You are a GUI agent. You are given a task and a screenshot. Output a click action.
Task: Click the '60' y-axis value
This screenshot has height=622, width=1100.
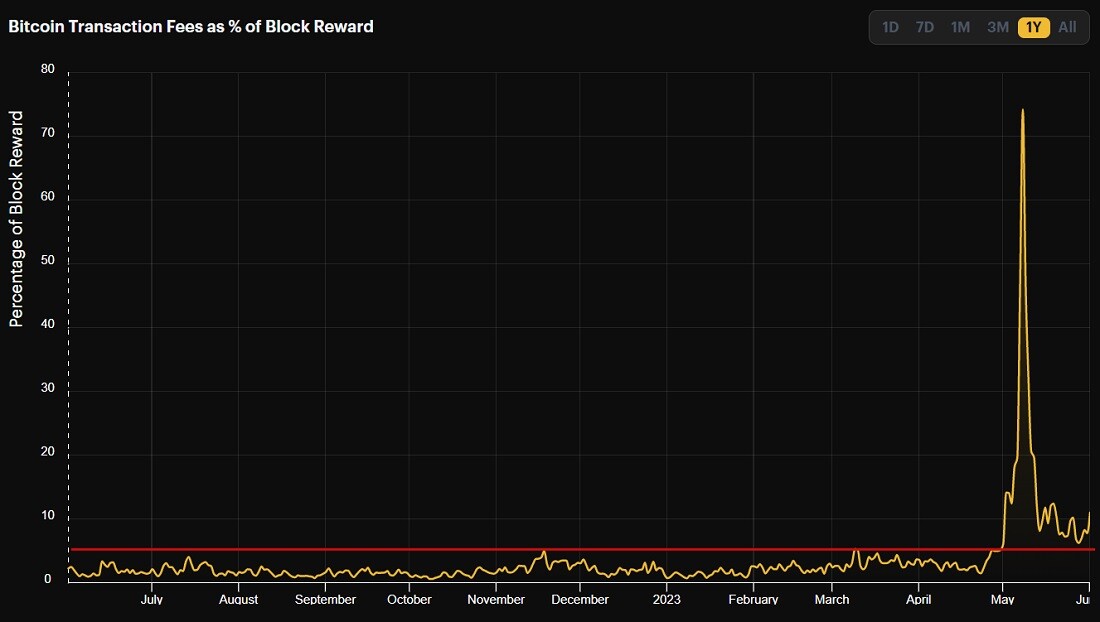[48, 196]
